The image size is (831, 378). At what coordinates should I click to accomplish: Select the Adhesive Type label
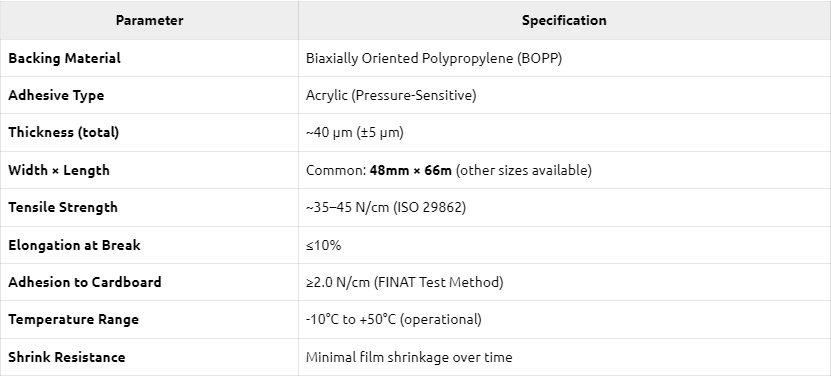point(56,95)
